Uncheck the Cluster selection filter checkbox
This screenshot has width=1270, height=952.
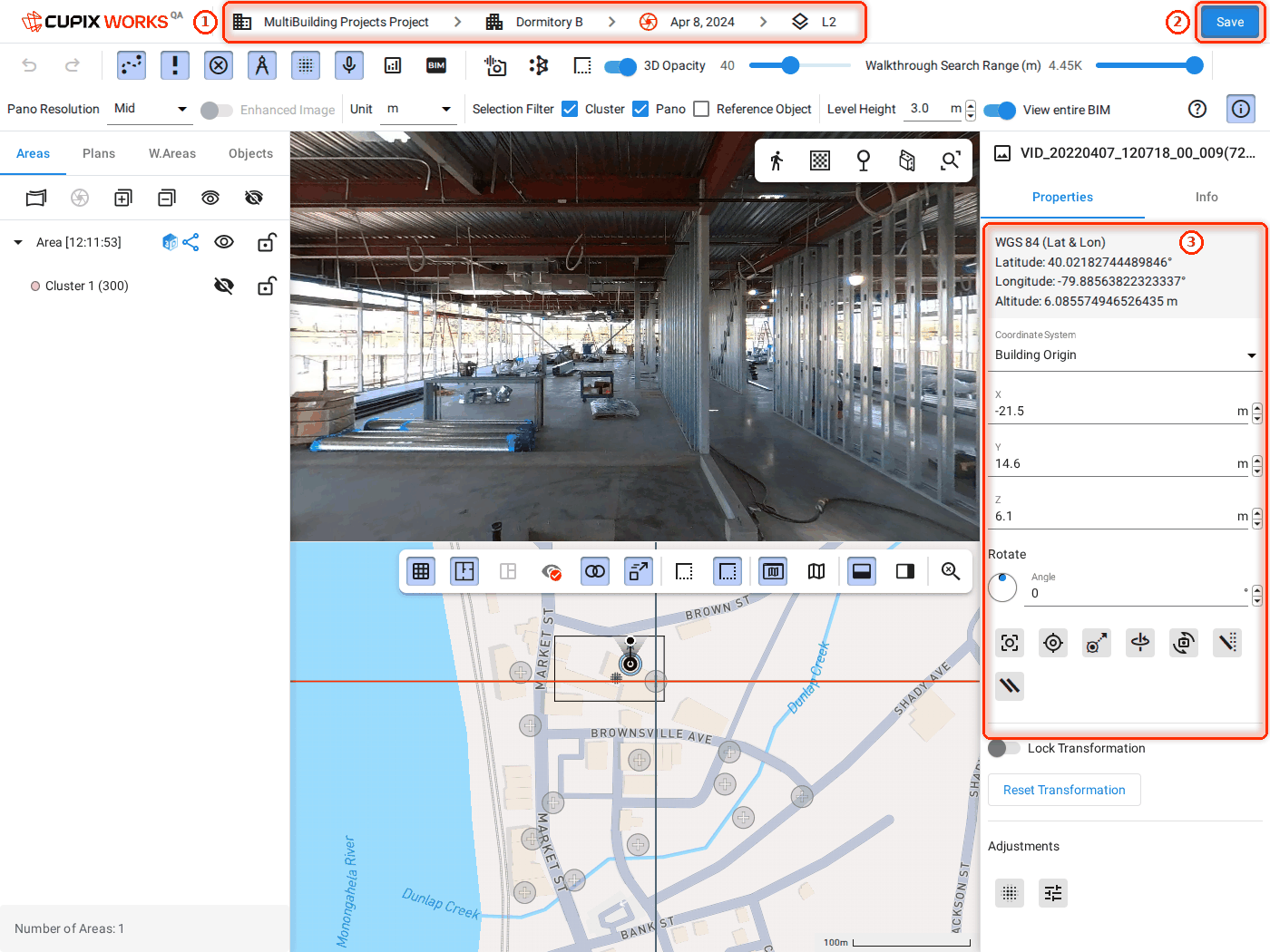point(570,109)
